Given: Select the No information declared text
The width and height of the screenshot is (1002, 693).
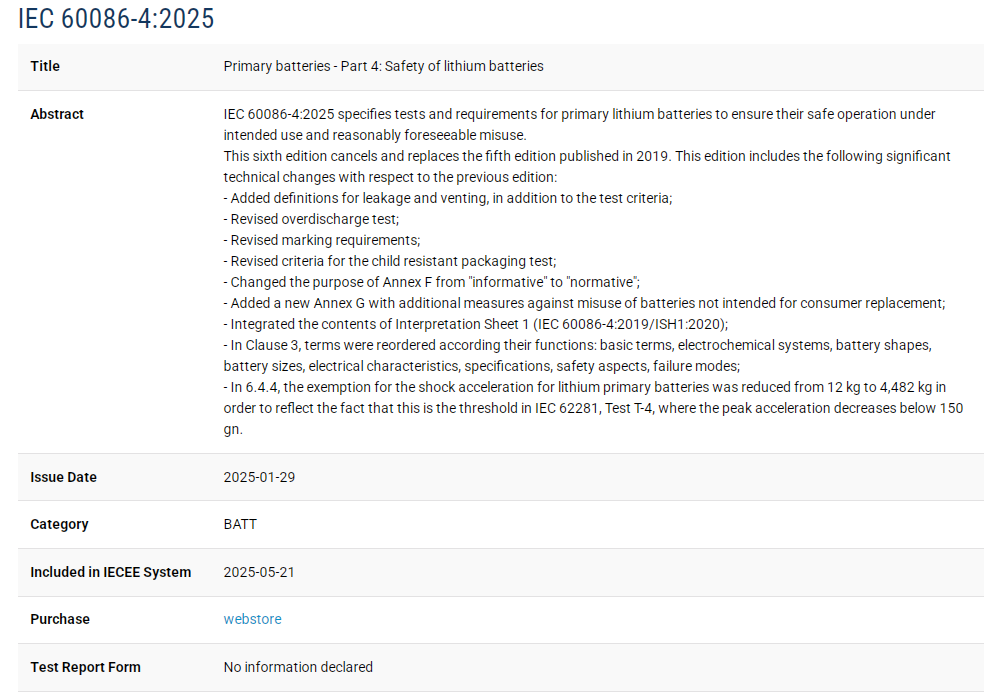Looking at the screenshot, I should [x=298, y=667].
